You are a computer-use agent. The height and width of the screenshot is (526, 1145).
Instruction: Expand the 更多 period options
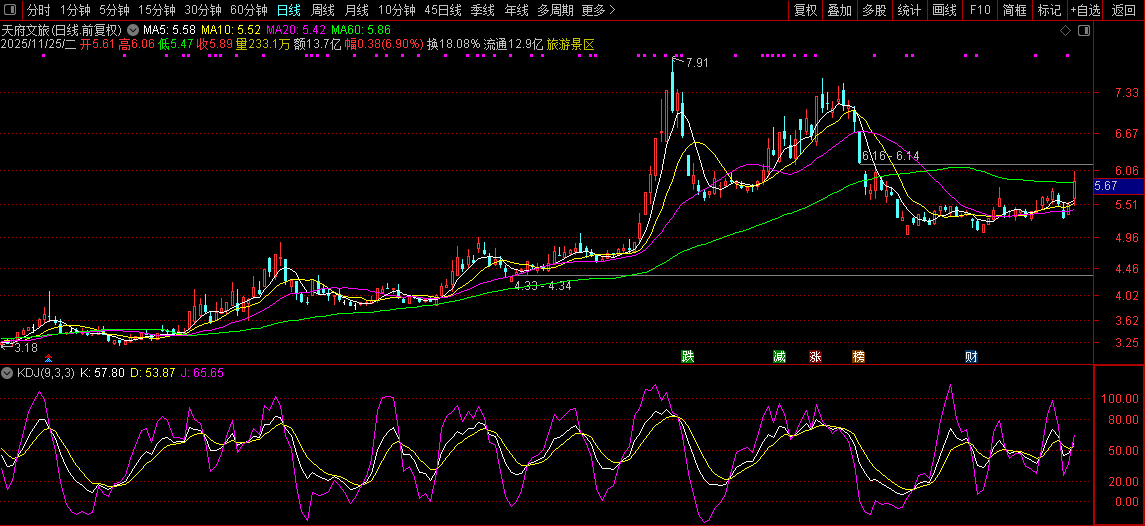pos(598,10)
